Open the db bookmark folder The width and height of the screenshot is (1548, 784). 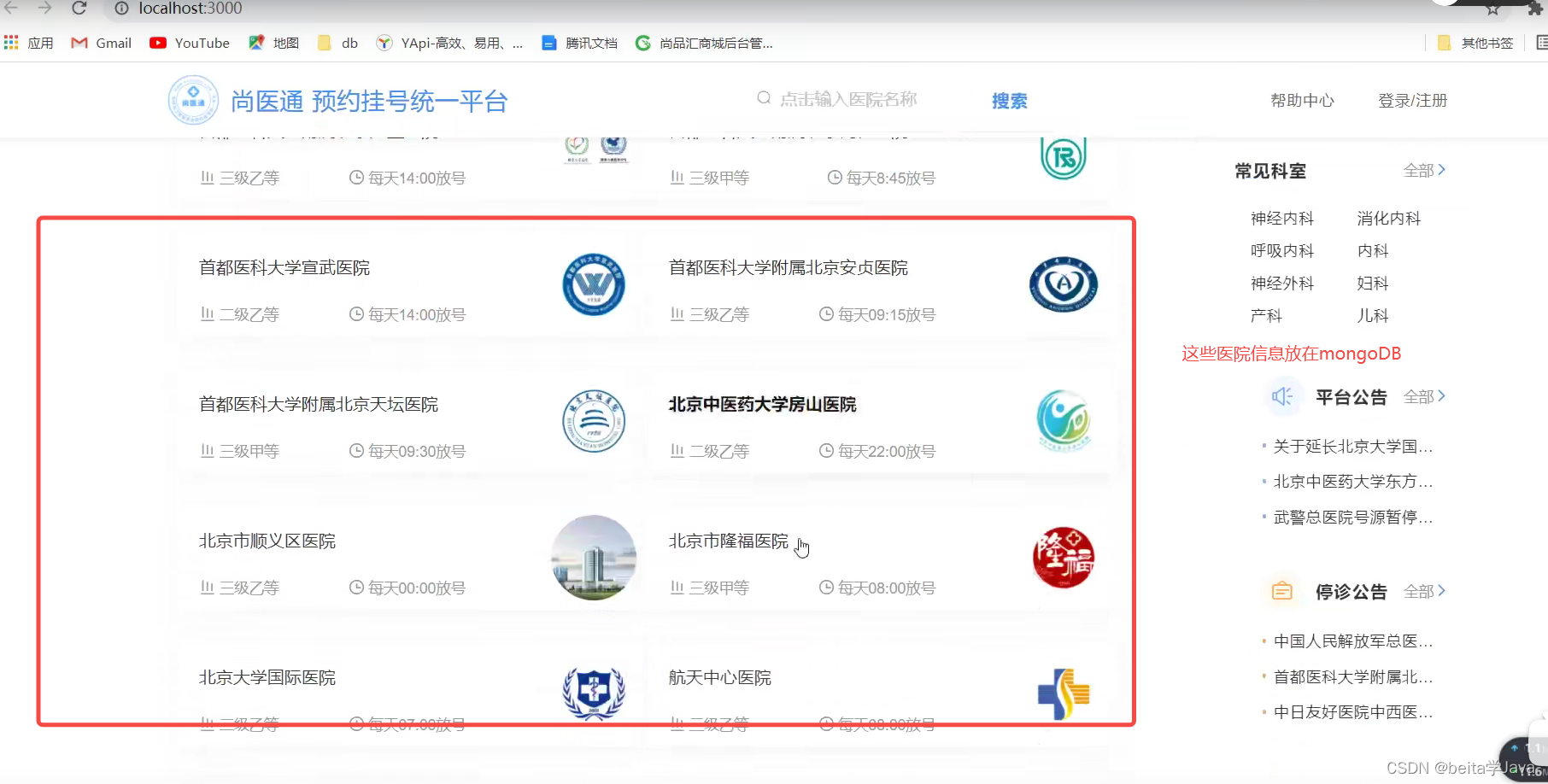pos(337,43)
